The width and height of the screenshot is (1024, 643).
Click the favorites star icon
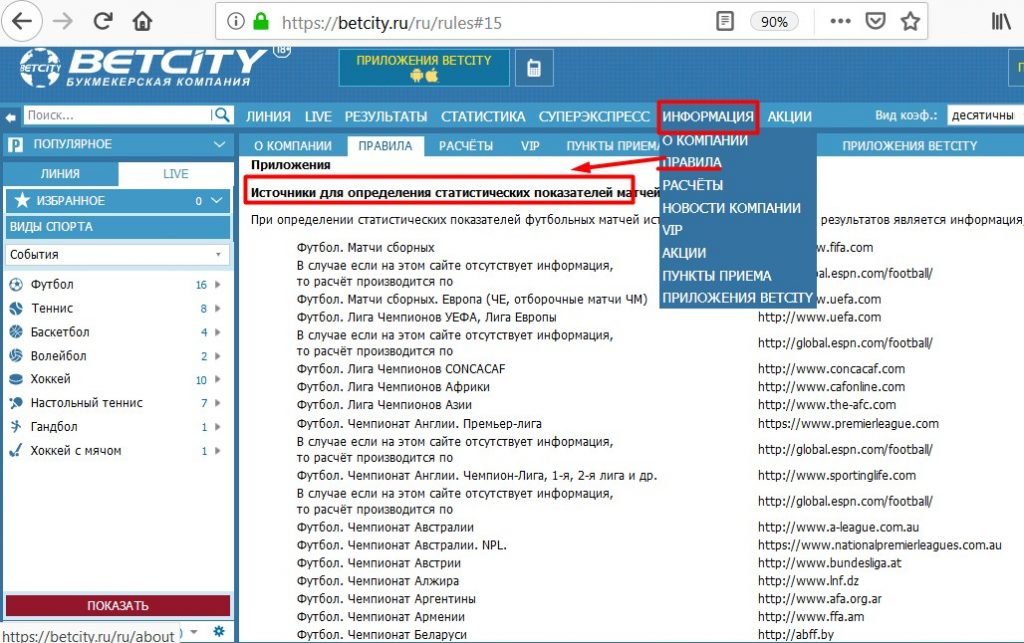pos(22,200)
